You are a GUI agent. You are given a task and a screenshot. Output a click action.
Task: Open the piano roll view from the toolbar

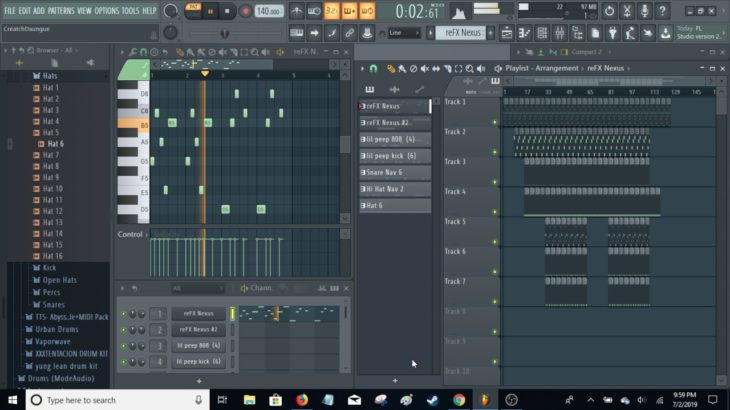[x=524, y=33]
